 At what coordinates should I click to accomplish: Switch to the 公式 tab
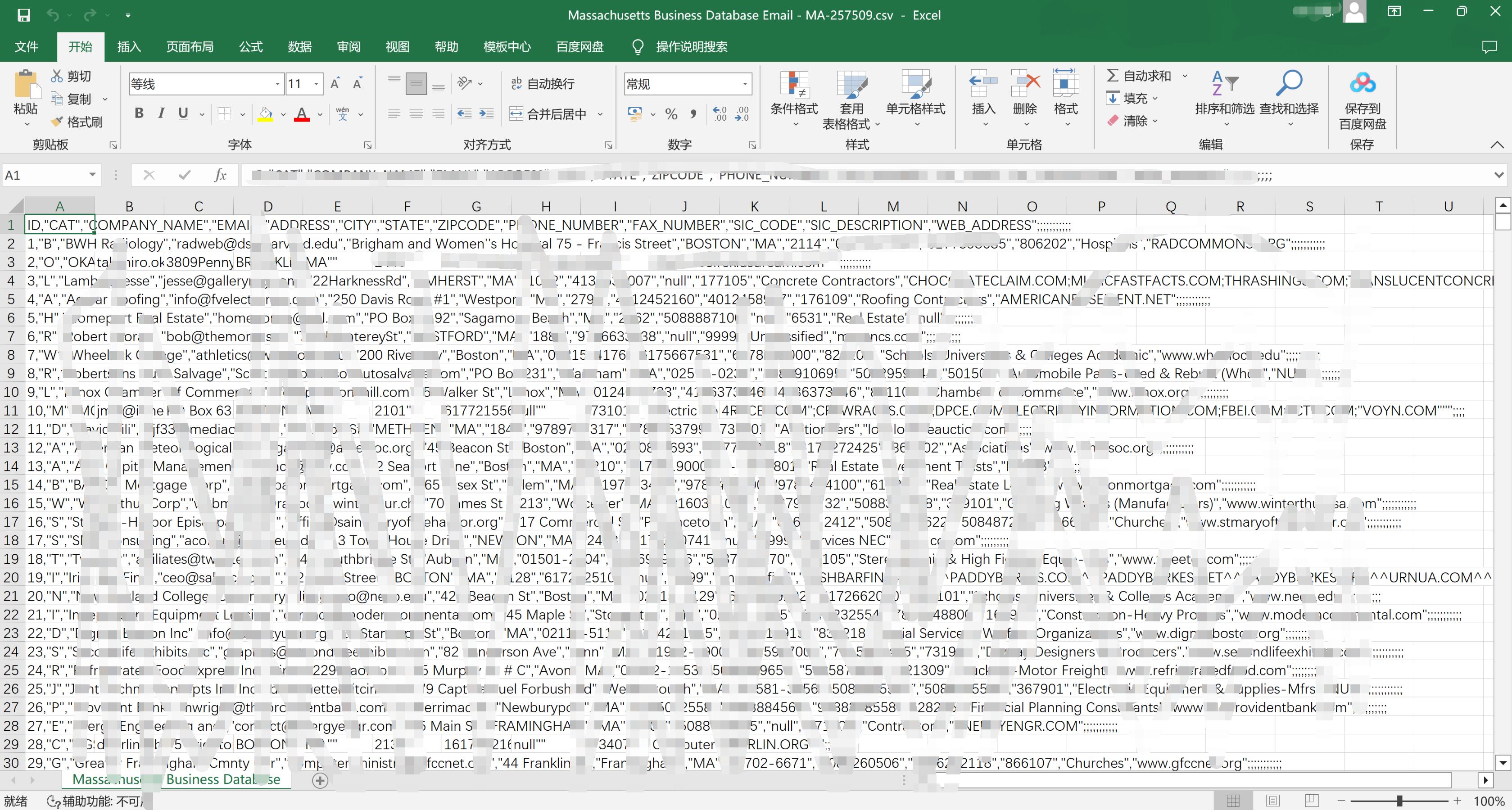point(251,47)
